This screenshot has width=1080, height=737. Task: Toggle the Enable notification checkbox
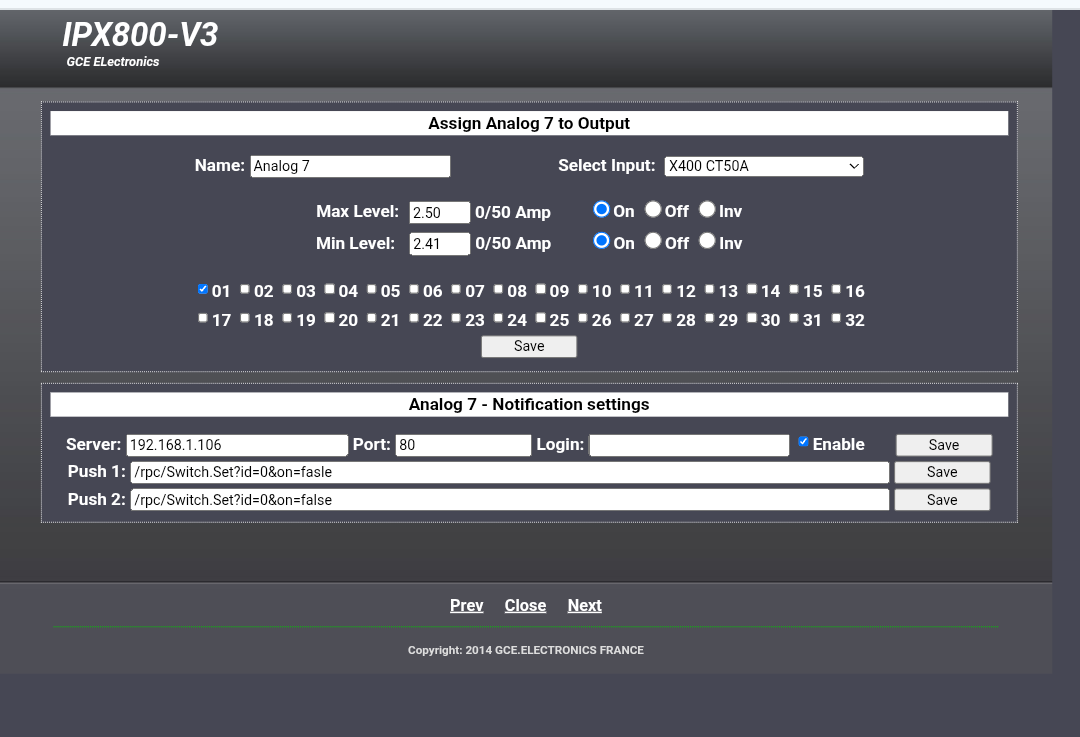tap(803, 442)
